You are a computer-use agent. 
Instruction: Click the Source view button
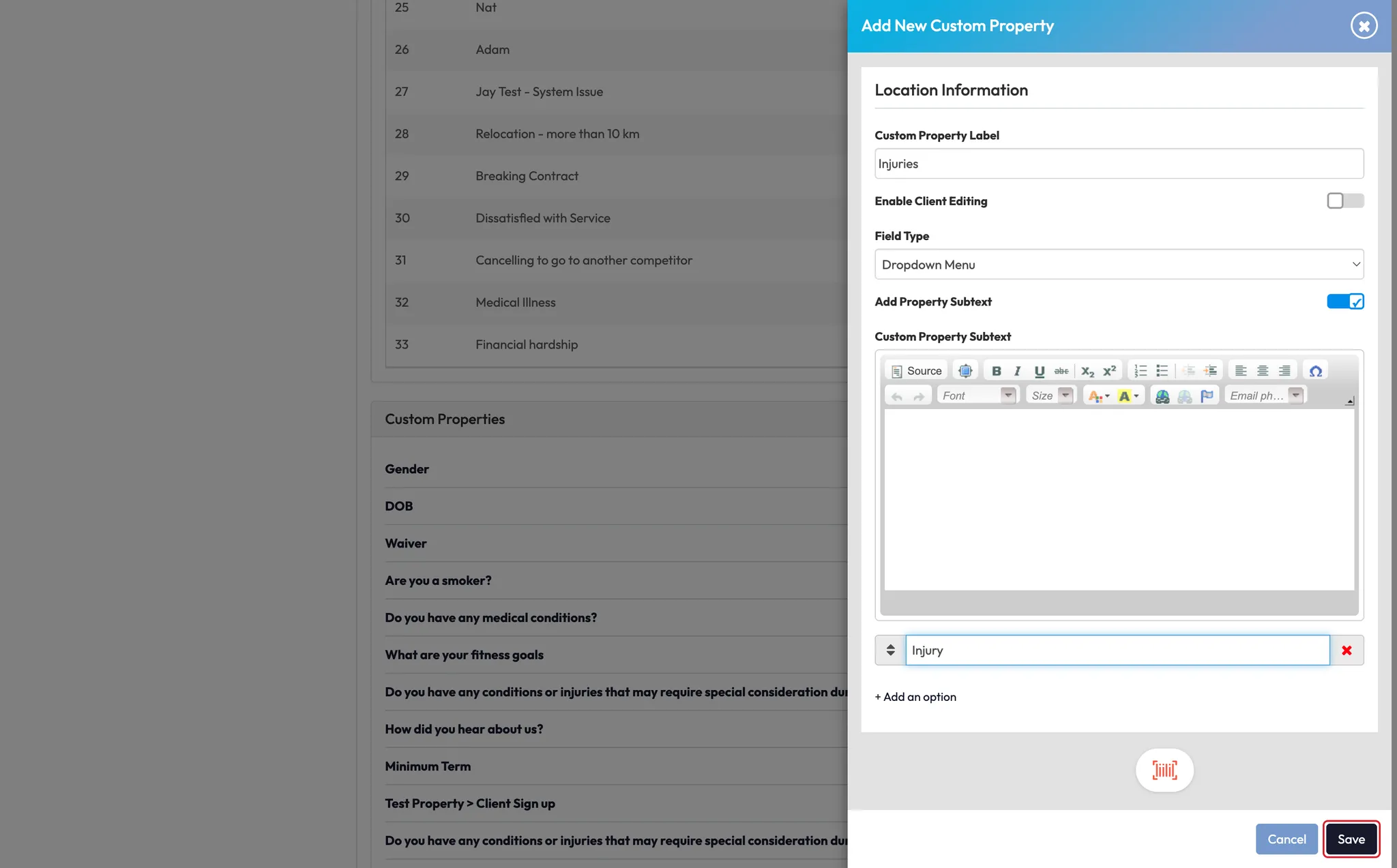pos(917,371)
